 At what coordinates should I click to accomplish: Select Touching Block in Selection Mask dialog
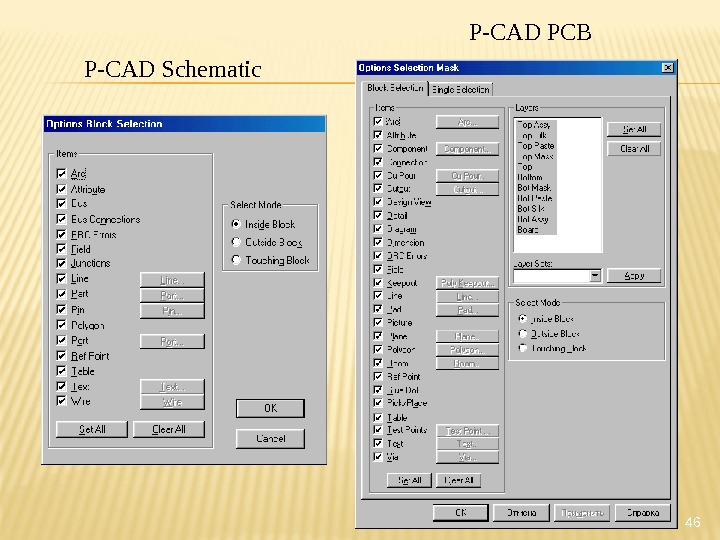coord(522,348)
